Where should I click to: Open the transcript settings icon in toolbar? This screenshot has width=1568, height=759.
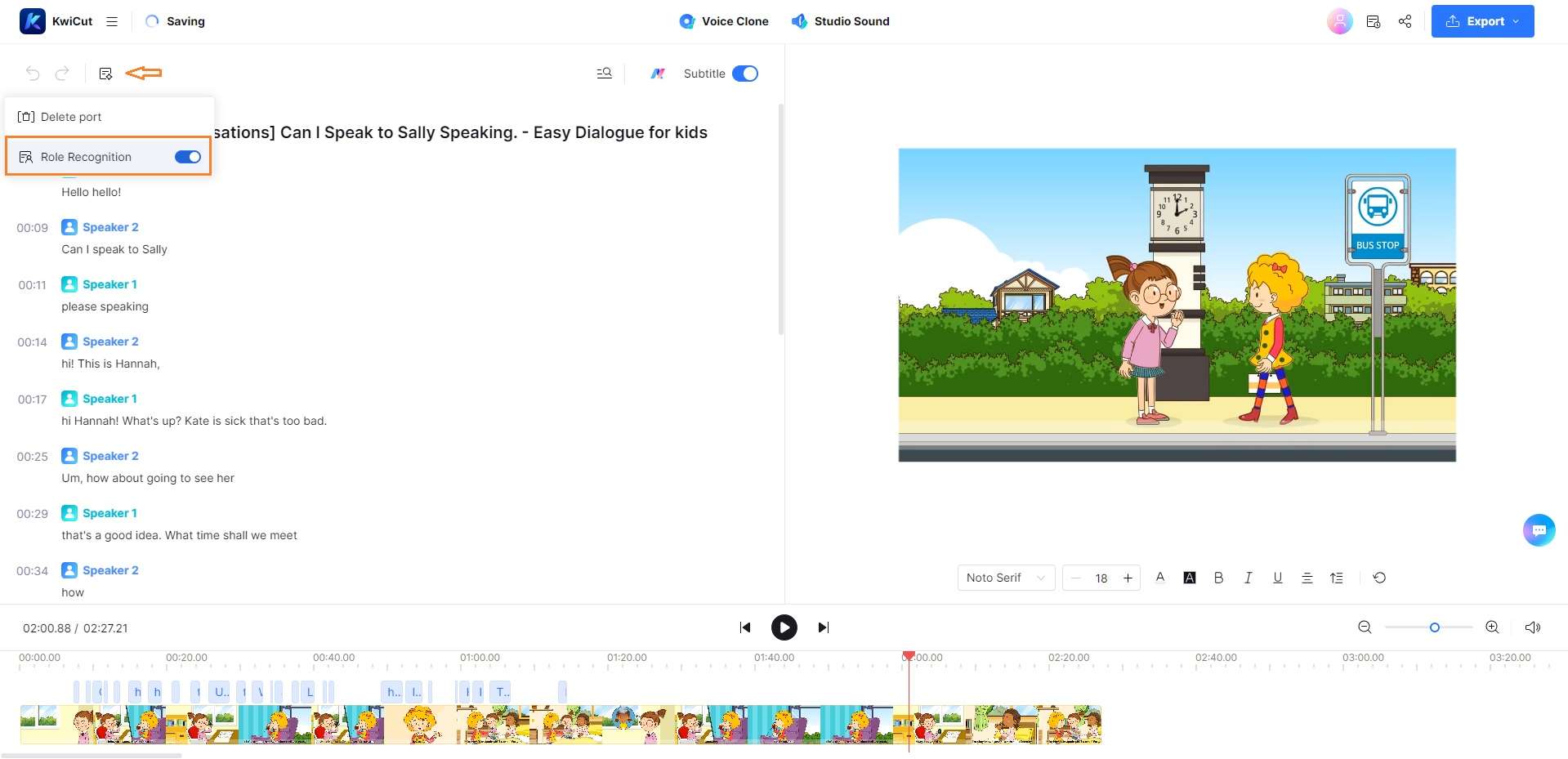pos(105,74)
